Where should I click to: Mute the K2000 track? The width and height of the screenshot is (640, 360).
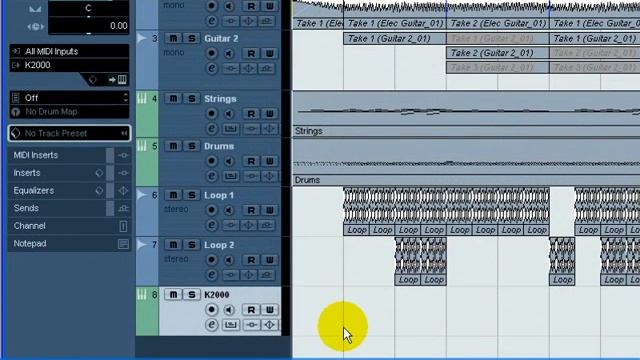coord(173,295)
